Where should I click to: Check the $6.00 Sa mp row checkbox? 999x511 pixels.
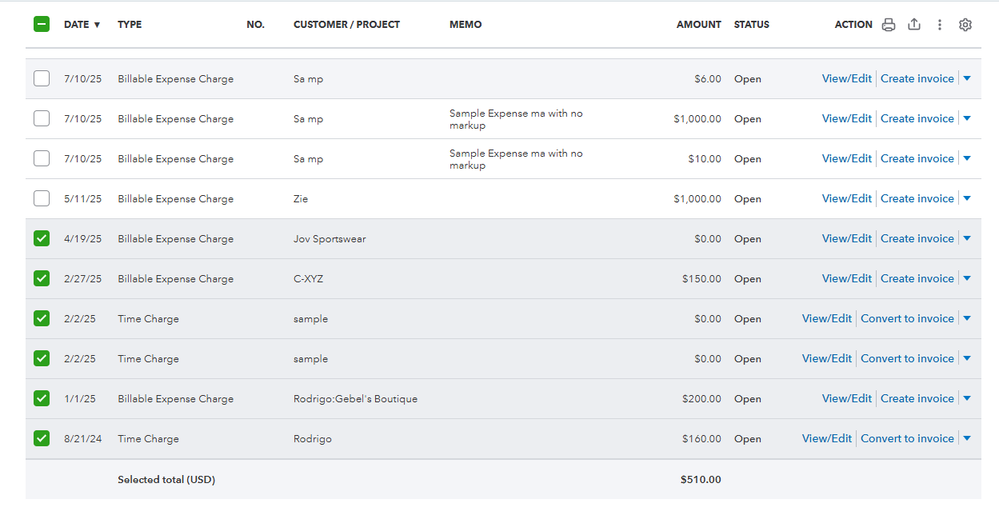tap(42, 79)
